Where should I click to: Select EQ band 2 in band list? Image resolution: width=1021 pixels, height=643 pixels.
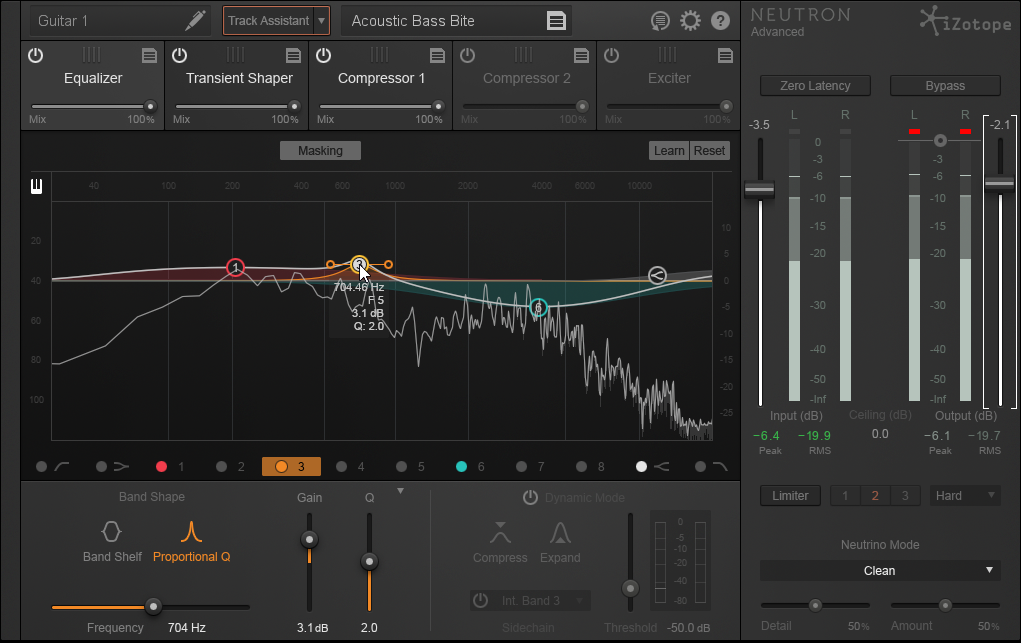tap(230, 466)
